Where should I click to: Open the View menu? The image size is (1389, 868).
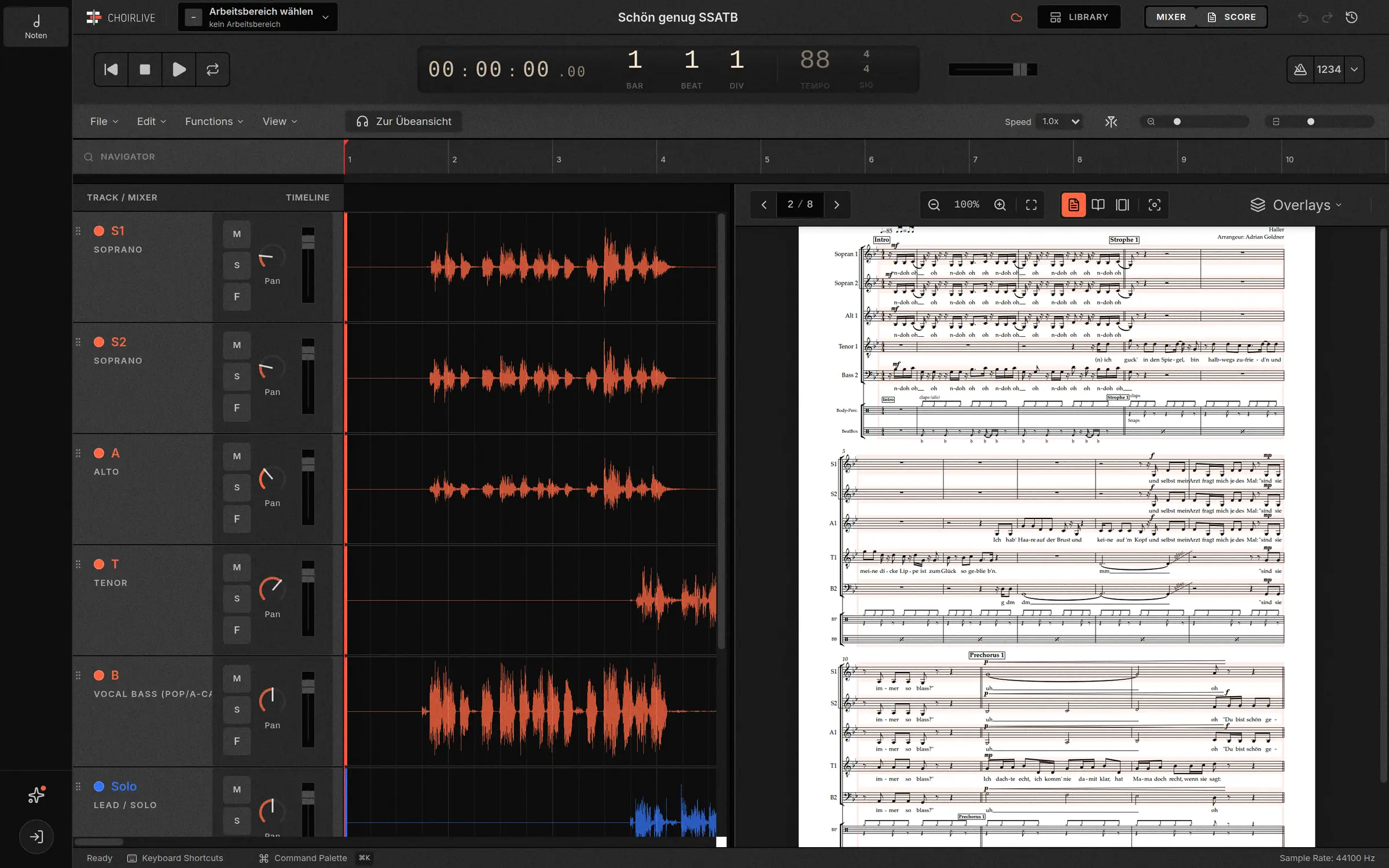coord(280,122)
